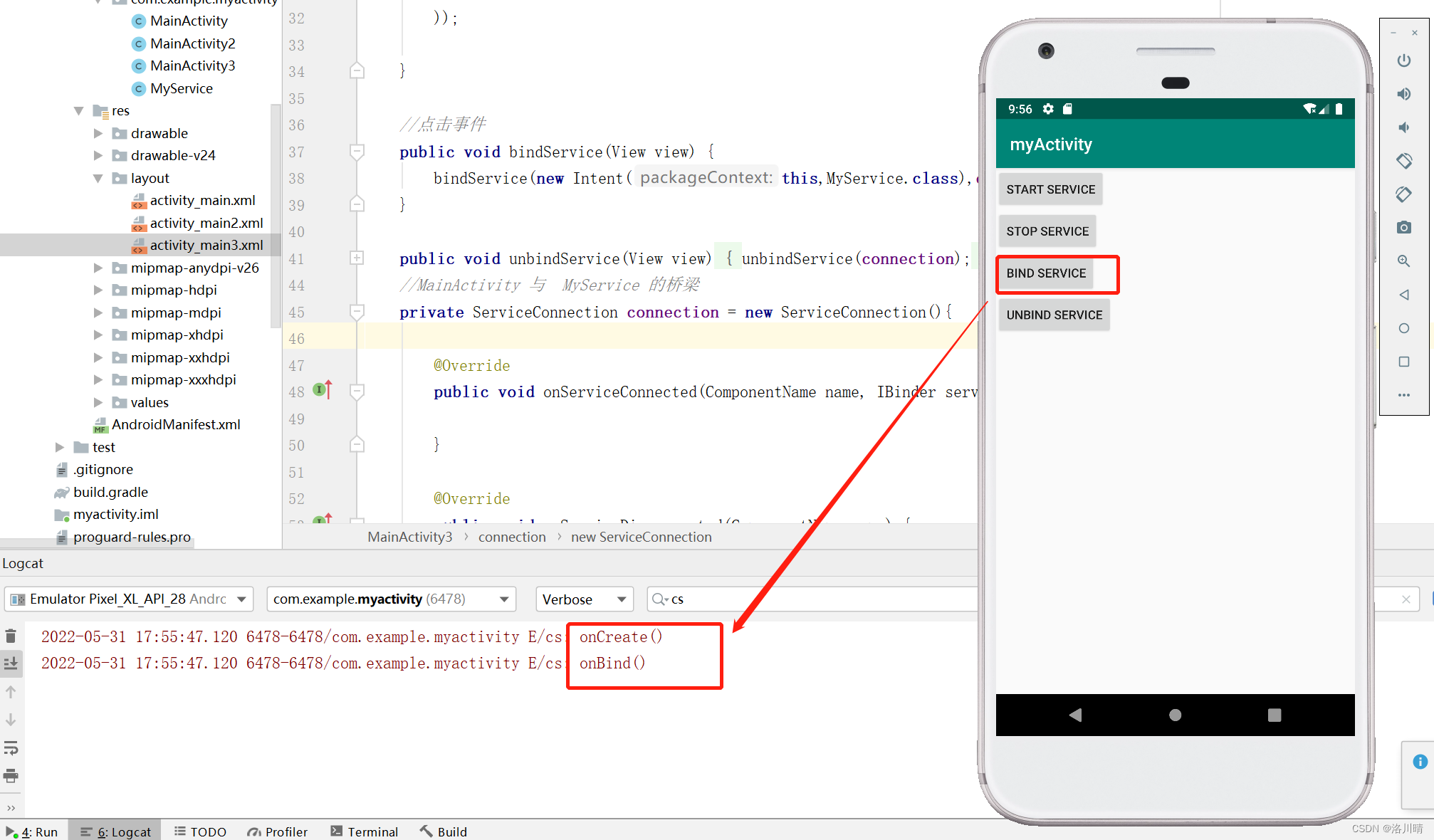Enable scroll to end in Logcat

[11, 663]
